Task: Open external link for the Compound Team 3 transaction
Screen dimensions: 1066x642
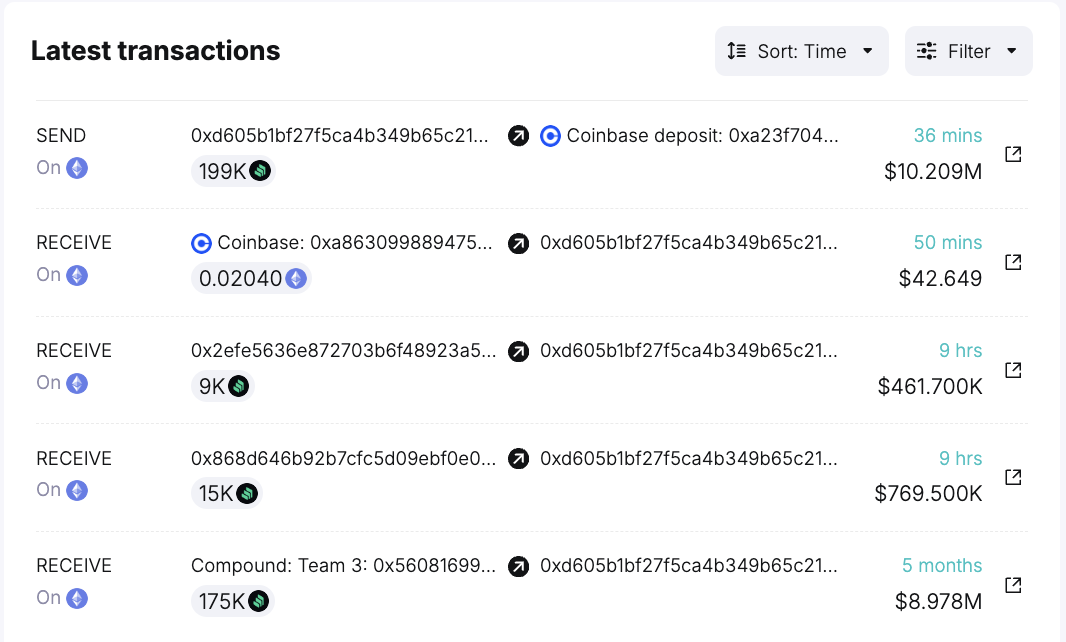Action: (1012, 585)
